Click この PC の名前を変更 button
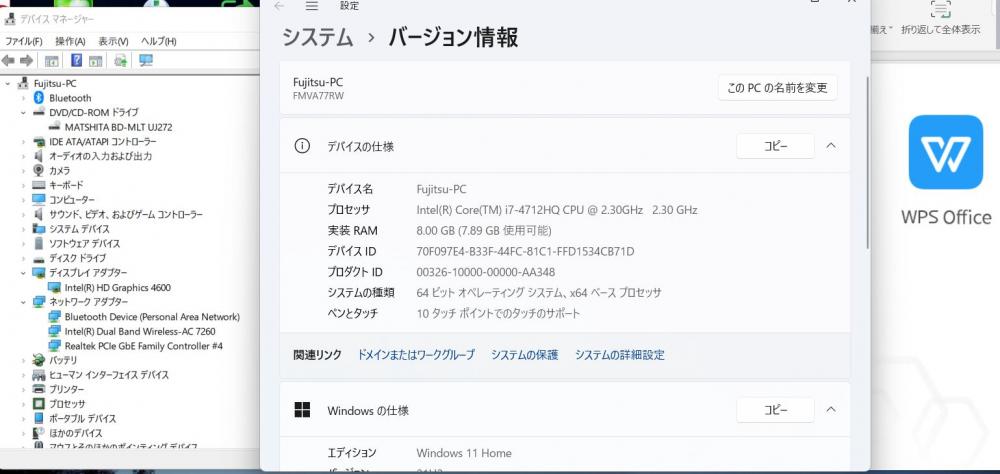The image size is (1000, 474). pos(777,87)
